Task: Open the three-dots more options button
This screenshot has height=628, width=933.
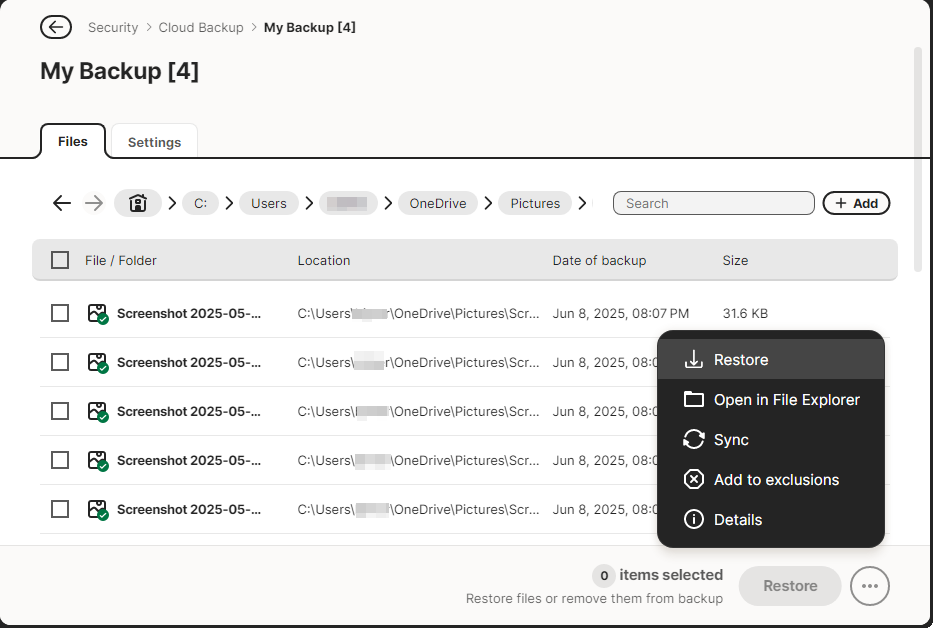Action: (869, 586)
